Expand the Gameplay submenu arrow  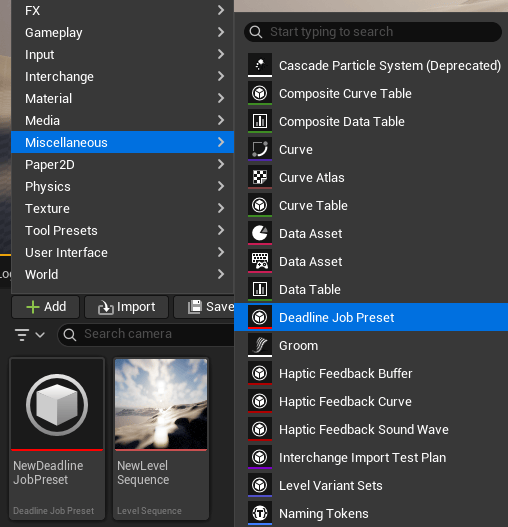[x=221, y=32]
